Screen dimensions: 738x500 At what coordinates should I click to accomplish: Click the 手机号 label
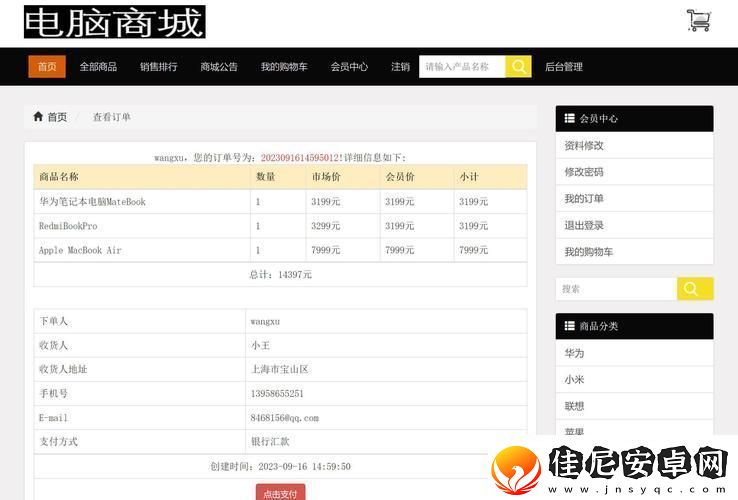coord(53,394)
